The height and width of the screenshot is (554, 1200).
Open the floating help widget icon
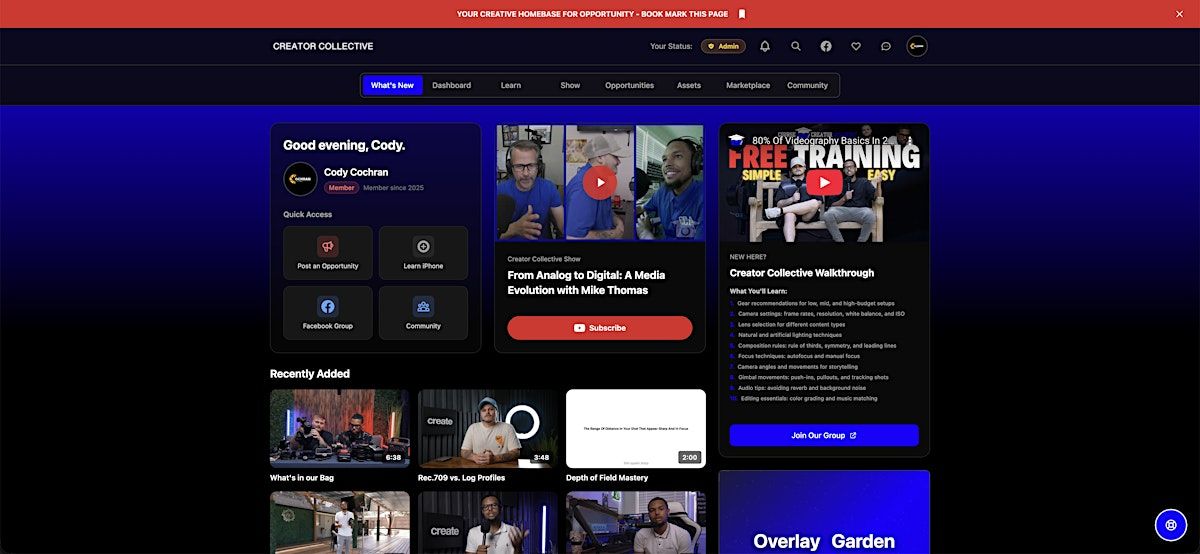(x=1170, y=524)
